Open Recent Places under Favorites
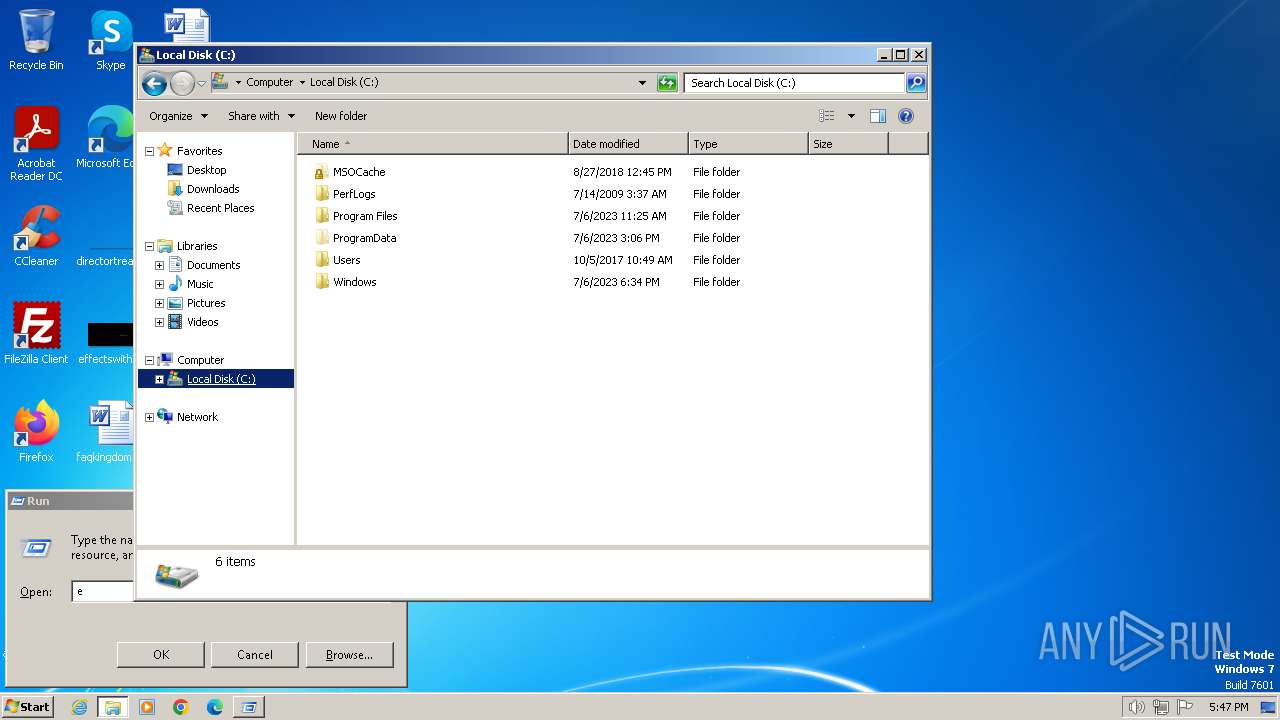Viewport: 1280px width, 720px height. pos(220,208)
